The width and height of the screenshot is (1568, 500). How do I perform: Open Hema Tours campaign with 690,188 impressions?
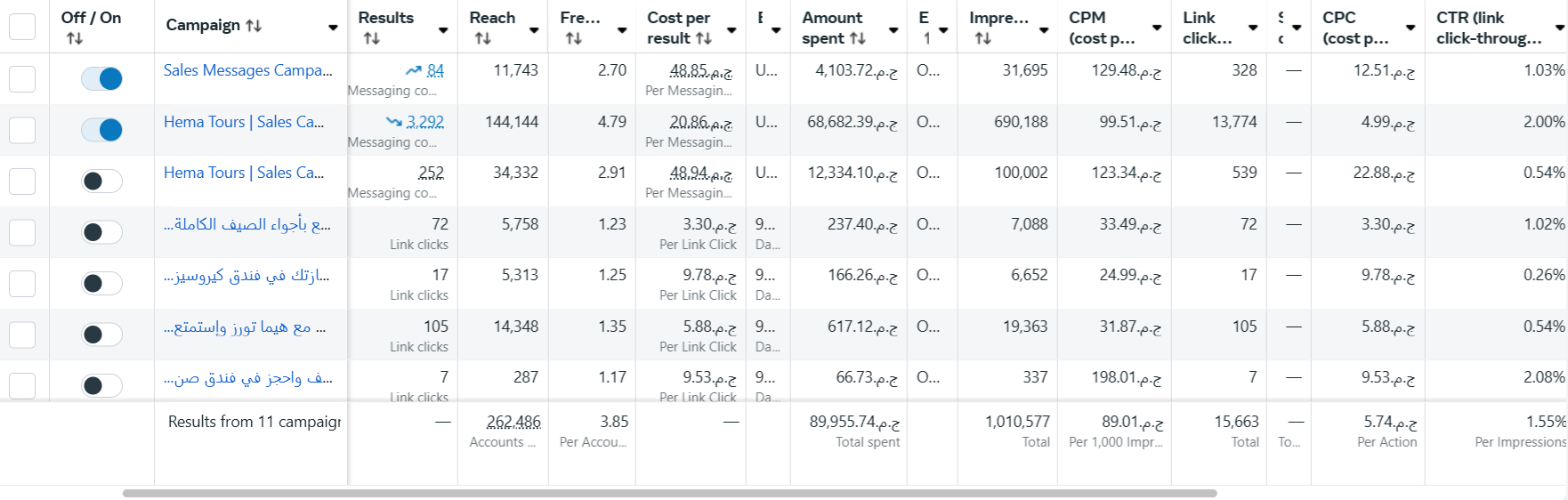coord(244,122)
